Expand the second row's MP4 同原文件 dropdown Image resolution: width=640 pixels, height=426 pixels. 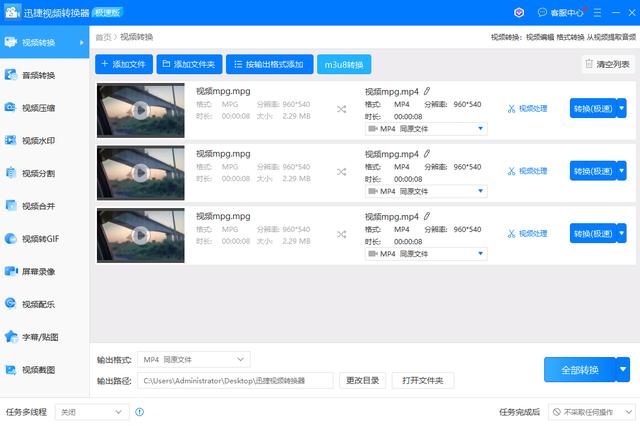point(426,191)
